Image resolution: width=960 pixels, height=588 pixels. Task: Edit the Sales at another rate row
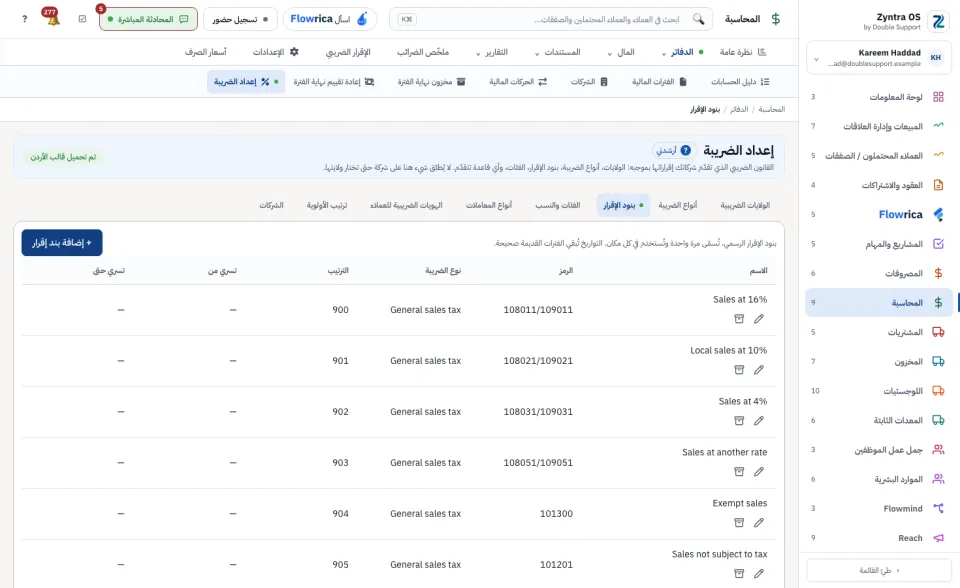[759, 472]
